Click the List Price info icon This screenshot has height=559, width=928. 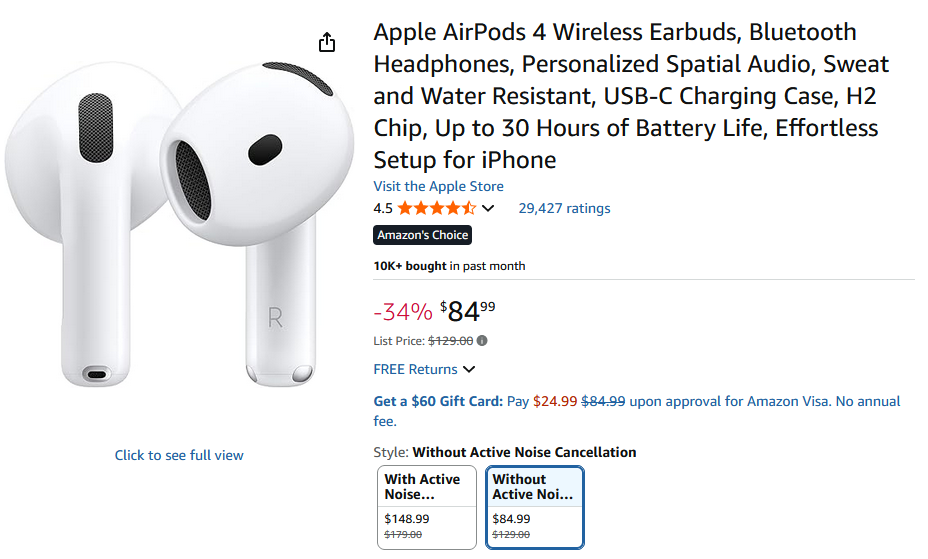[483, 341]
